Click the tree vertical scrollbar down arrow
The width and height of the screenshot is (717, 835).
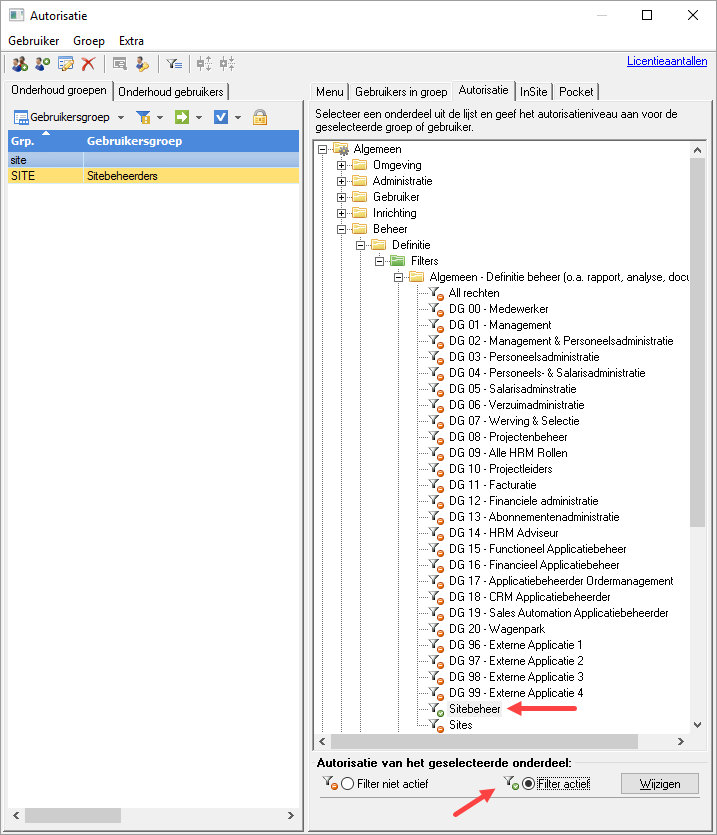tap(697, 725)
